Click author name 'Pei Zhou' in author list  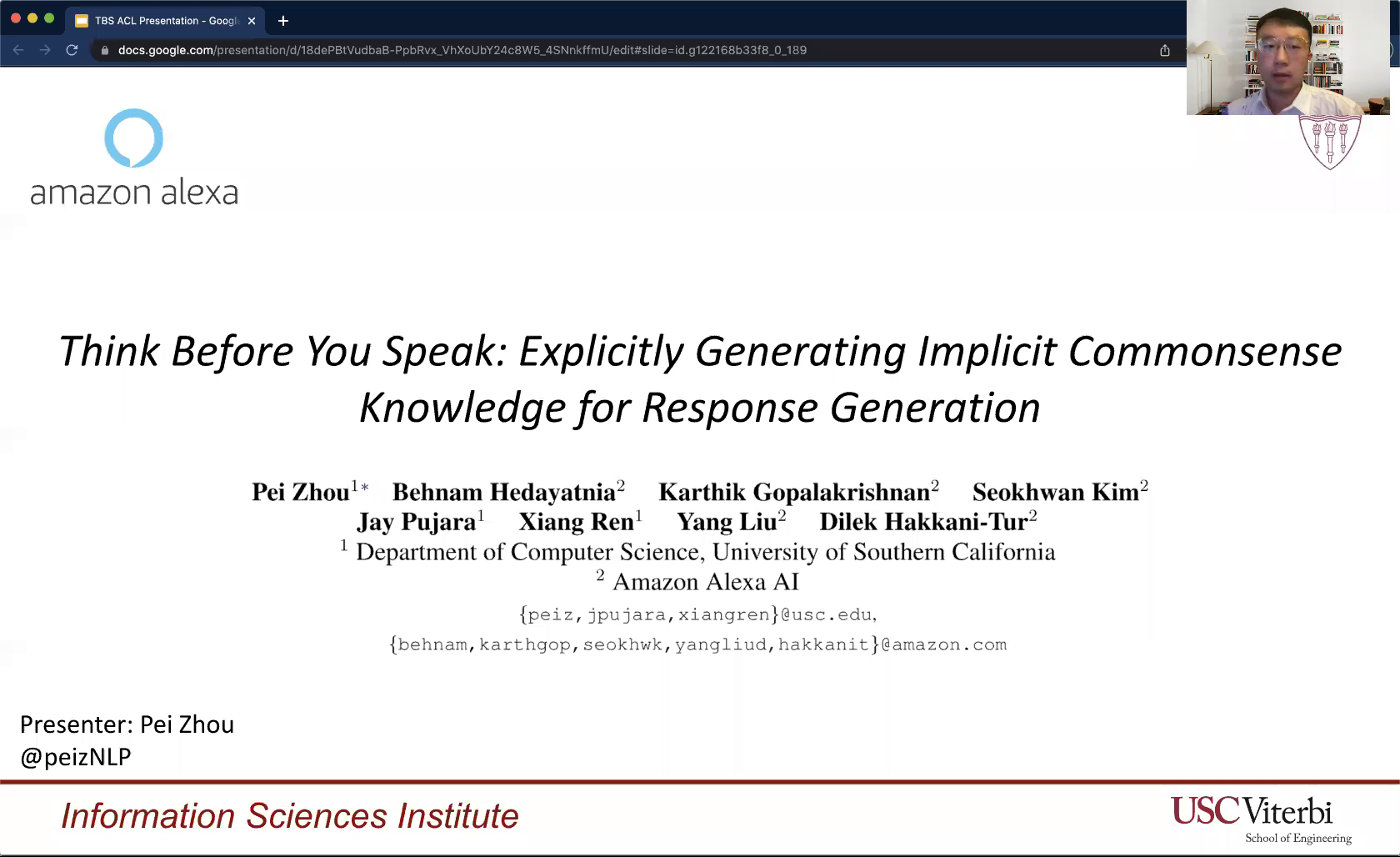[301, 492]
